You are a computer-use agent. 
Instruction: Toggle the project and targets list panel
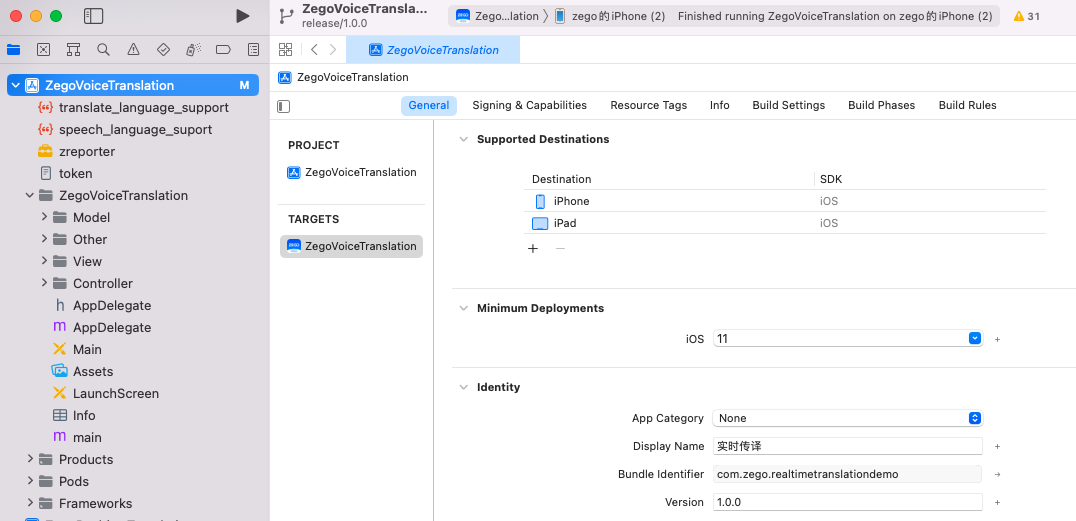tap(284, 106)
